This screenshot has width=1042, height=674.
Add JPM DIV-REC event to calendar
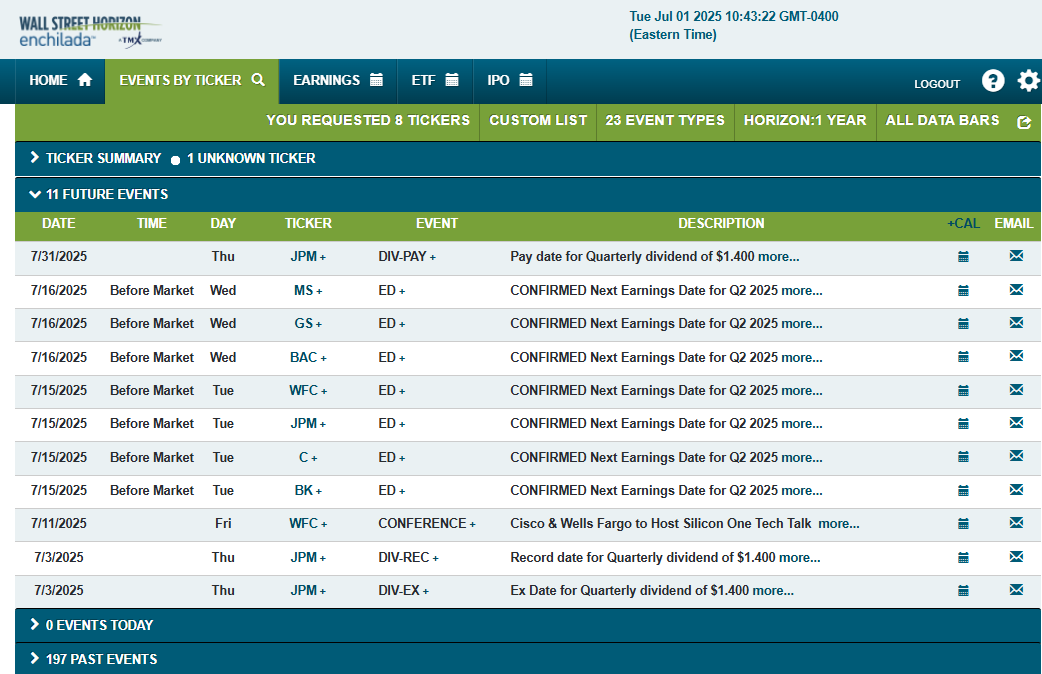pyautogui.click(x=963, y=558)
